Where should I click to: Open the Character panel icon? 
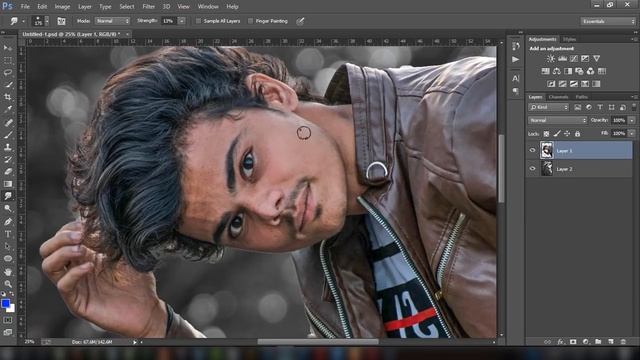tap(516, 78)
